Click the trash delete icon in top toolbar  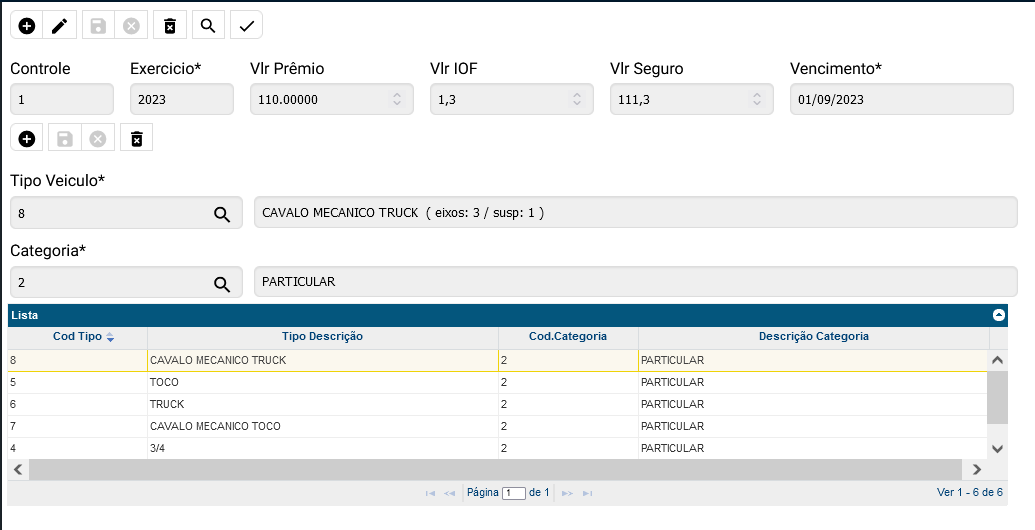click(170, 26)
